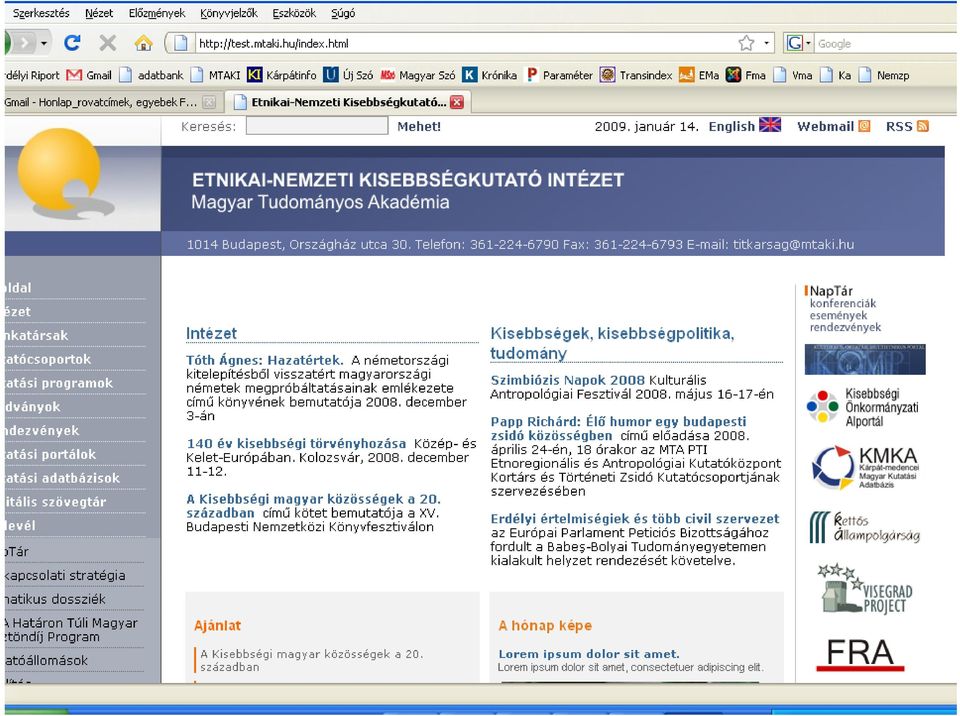Select the Etnikai-Nemzeti Kisebbségkutató tab

click(x=346, y=102)
